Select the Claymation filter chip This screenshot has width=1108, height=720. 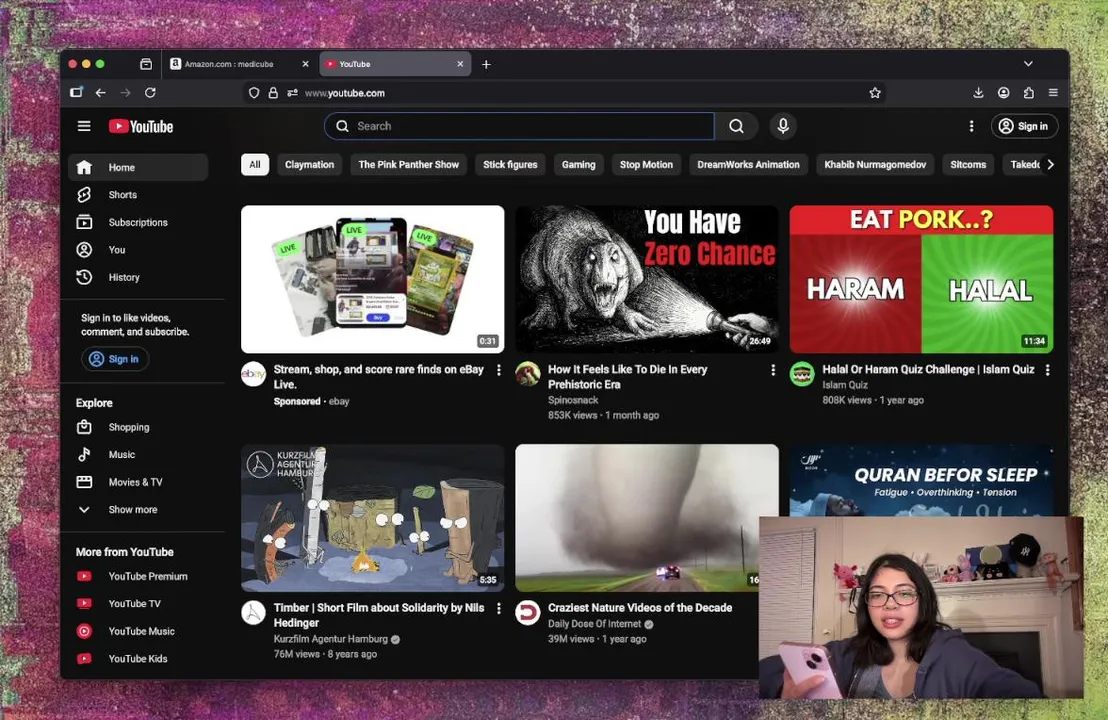310,165
